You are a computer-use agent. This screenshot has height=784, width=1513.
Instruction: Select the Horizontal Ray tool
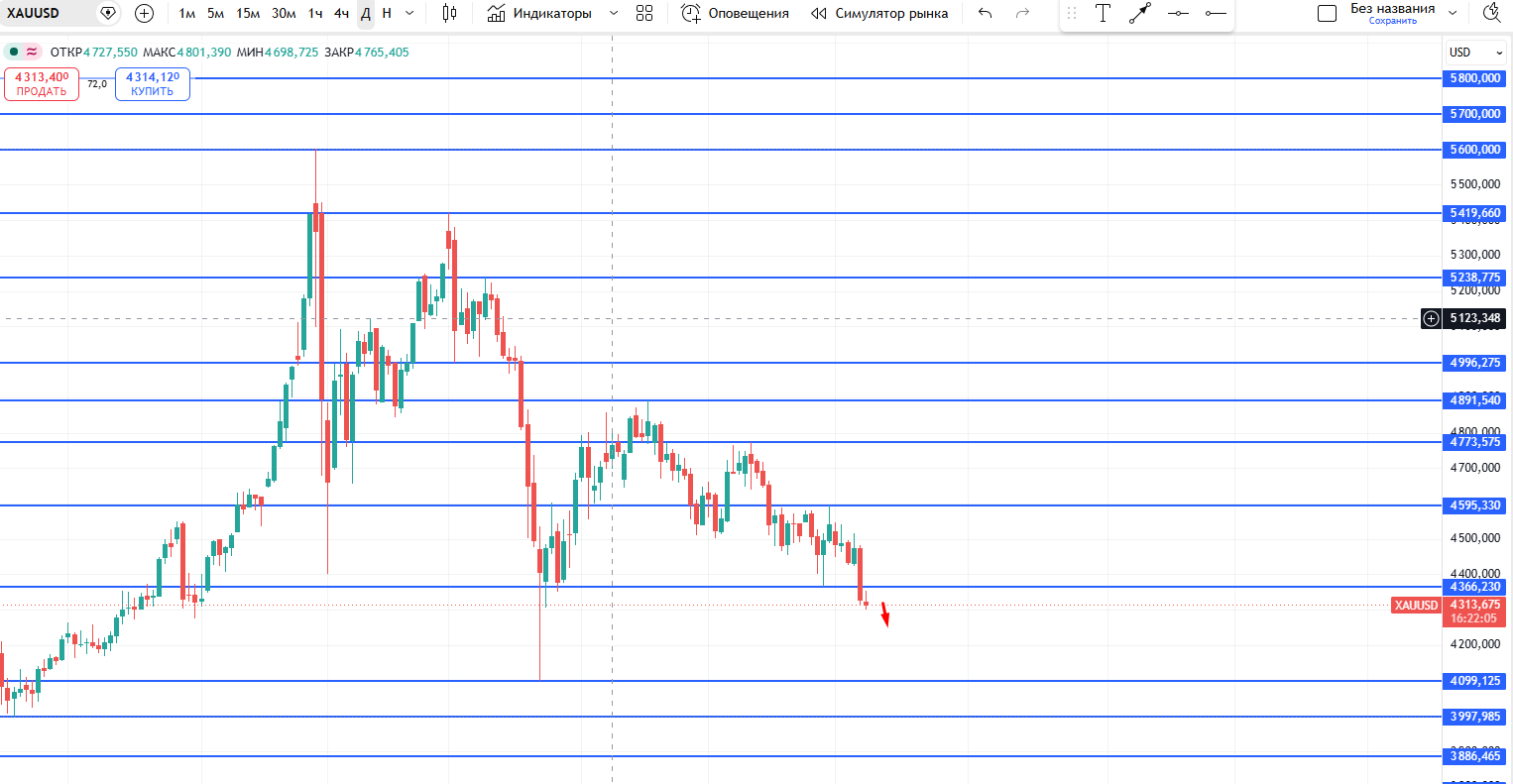tap(1216, 13)
